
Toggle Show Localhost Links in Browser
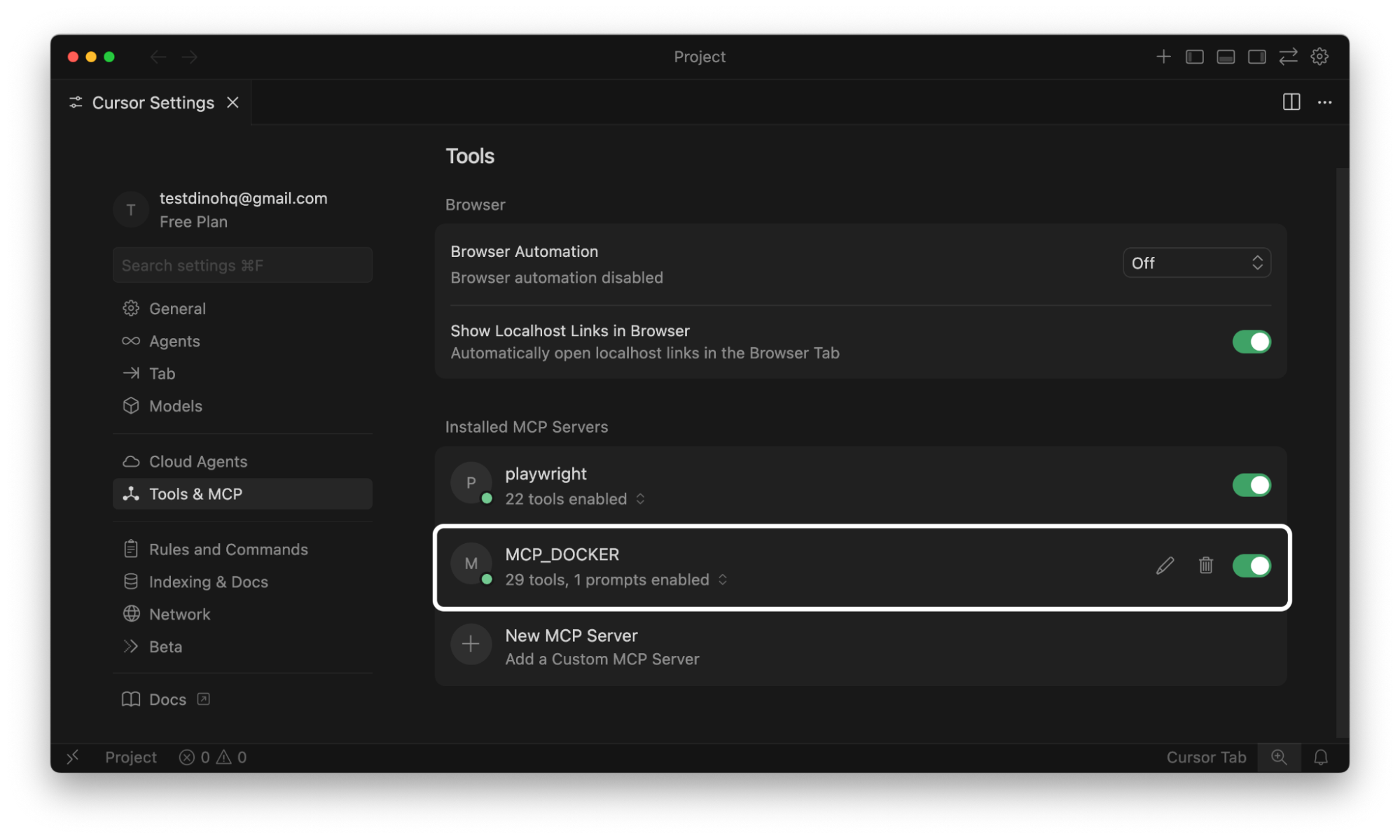(1252, 342)
